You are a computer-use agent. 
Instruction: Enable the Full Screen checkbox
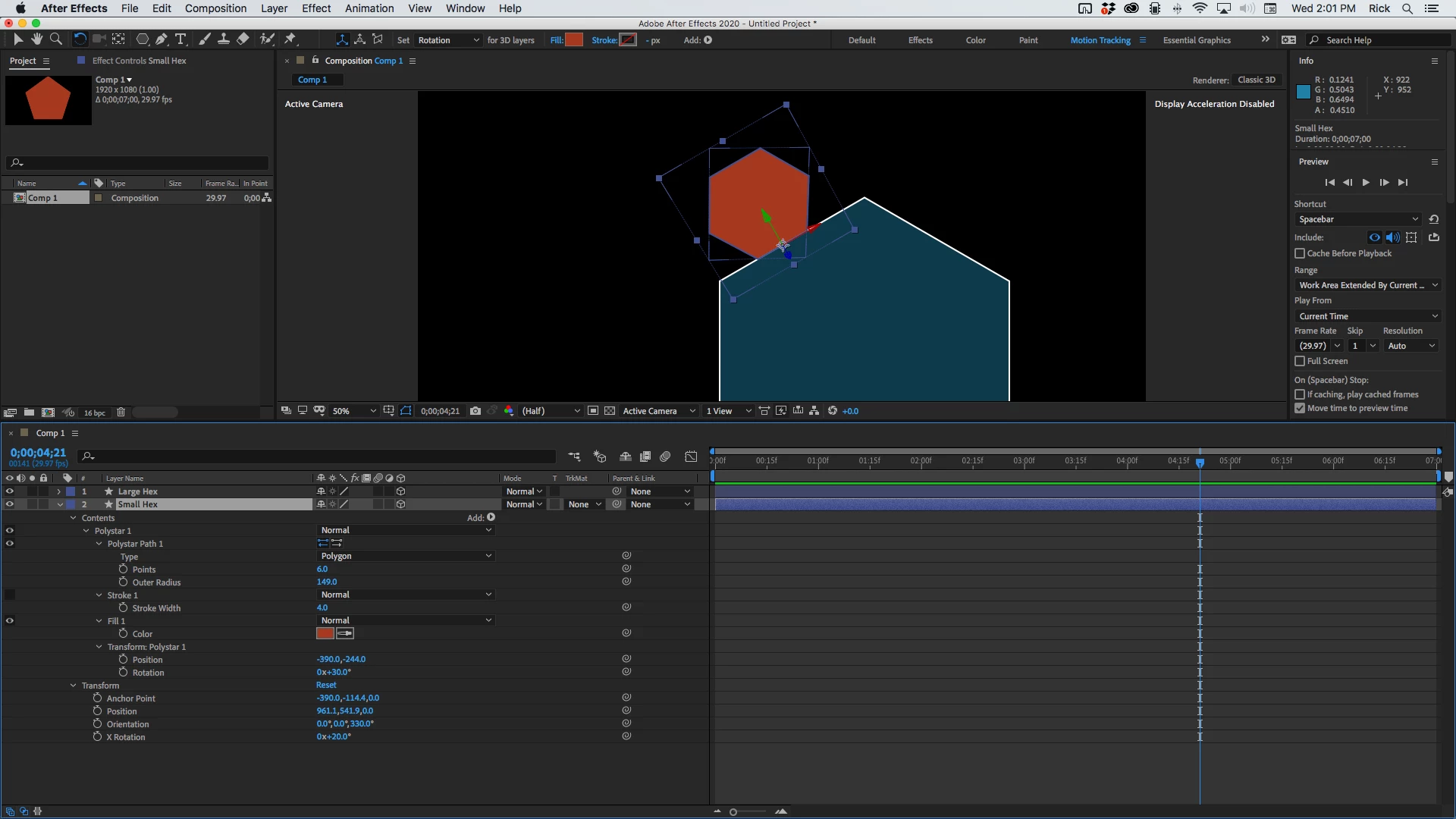tap(1300, 361)
